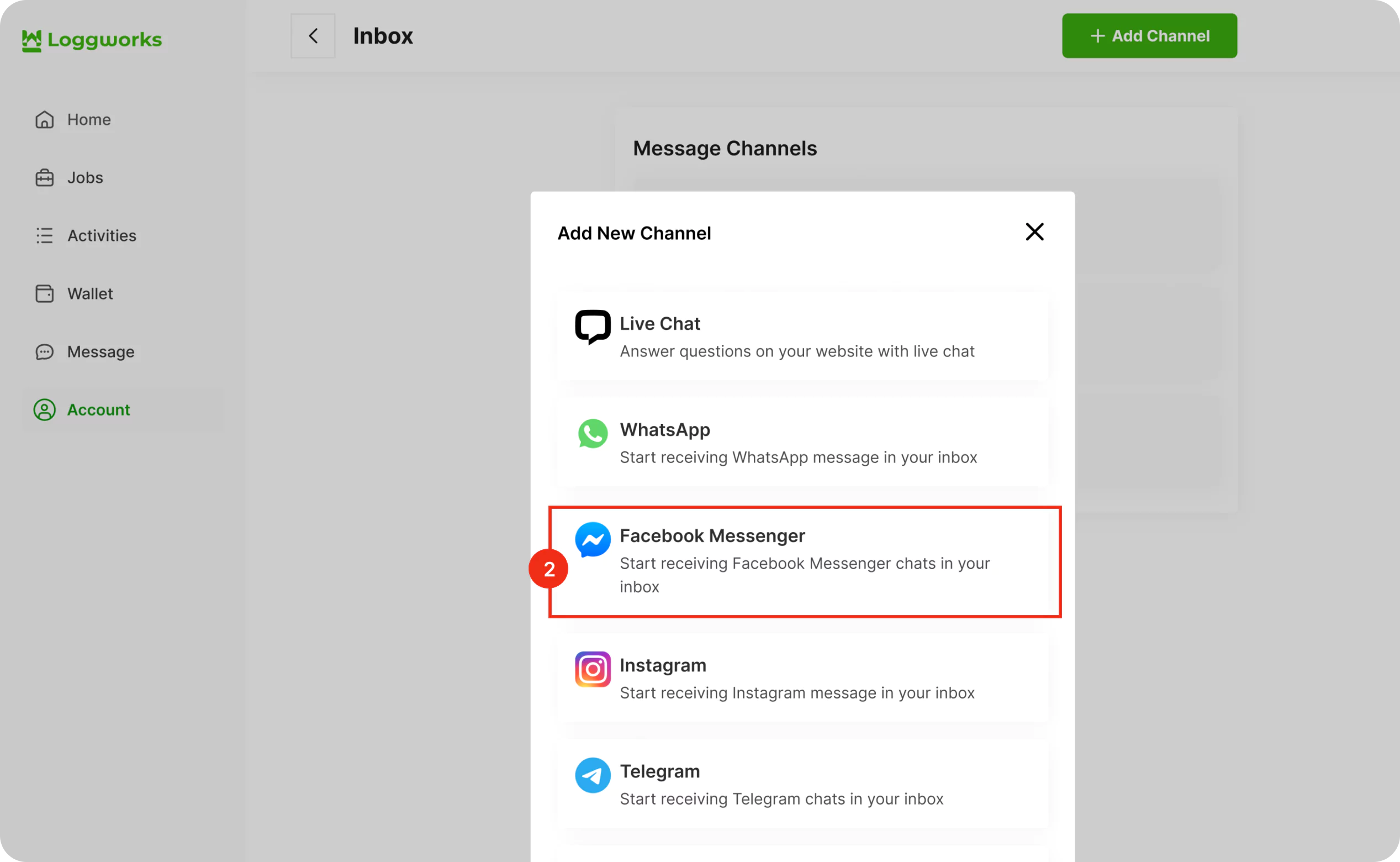Go back using the Inbox arrow

313,36
